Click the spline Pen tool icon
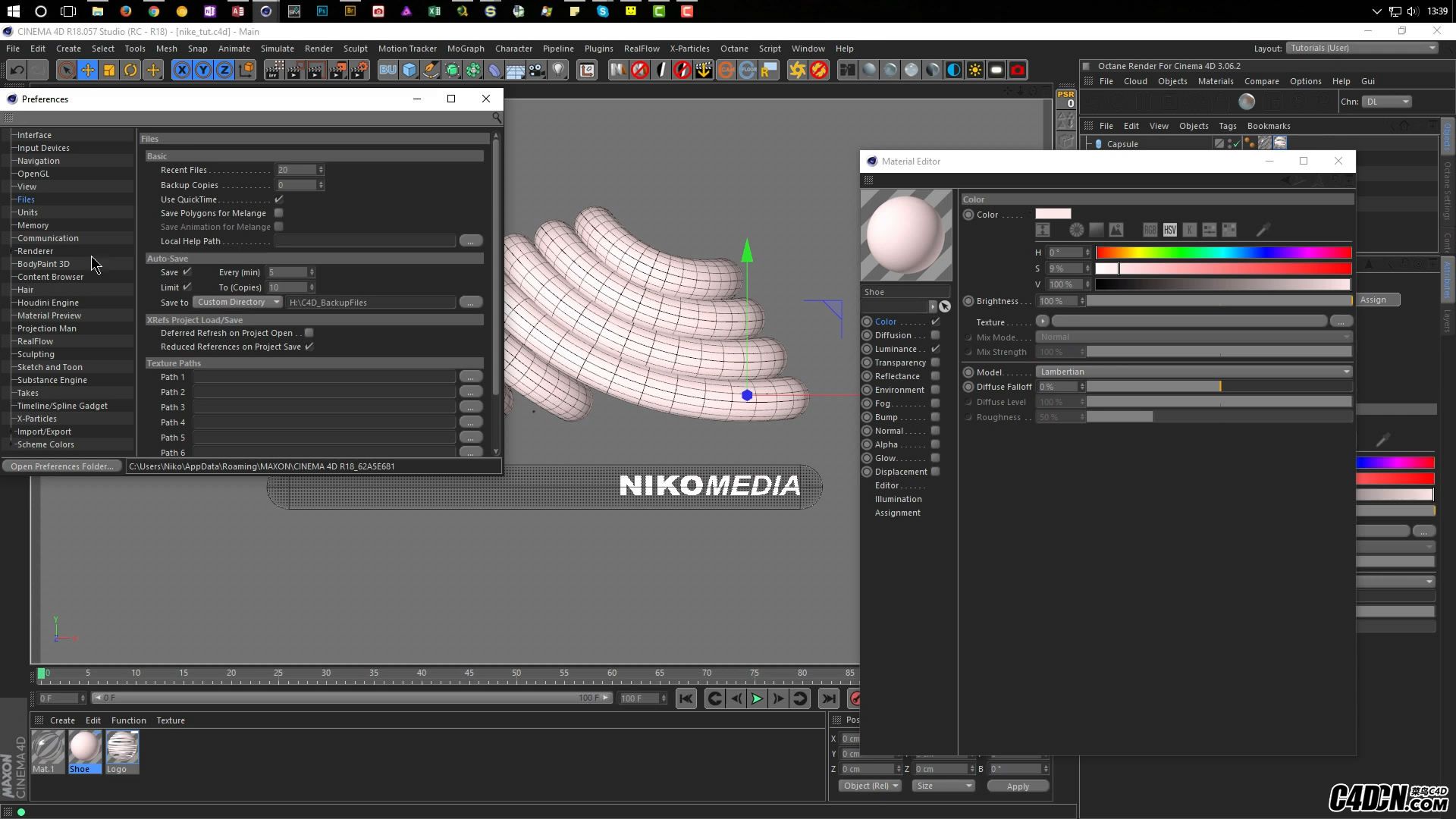 click(431, 70)
